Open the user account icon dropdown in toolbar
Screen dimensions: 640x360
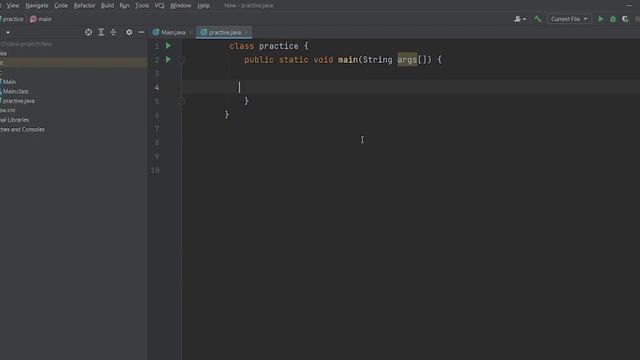click(x=520, y=19)
